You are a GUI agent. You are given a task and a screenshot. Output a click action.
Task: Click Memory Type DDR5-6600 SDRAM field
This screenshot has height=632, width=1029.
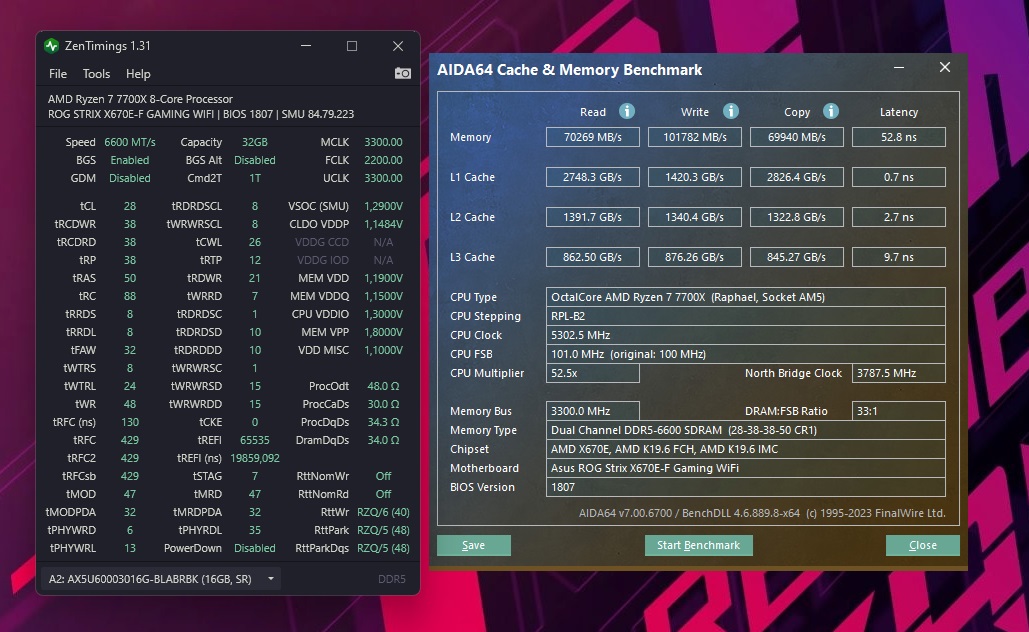[746, 431]
